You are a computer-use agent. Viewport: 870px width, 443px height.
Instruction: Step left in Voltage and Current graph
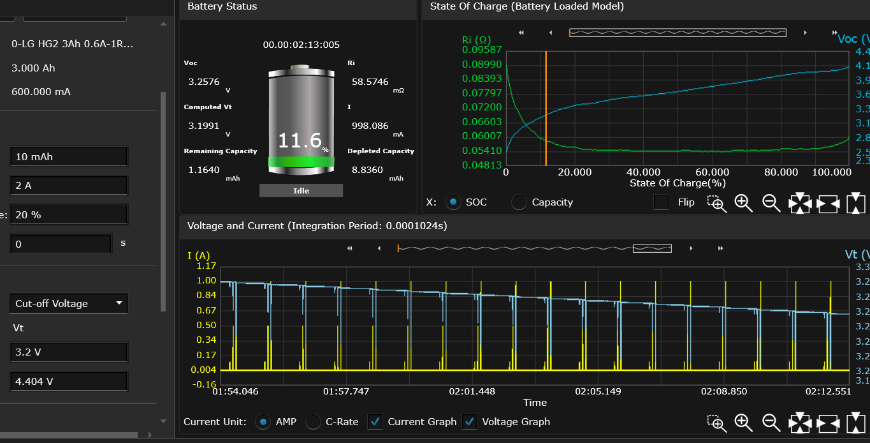(x=379, y=248)
